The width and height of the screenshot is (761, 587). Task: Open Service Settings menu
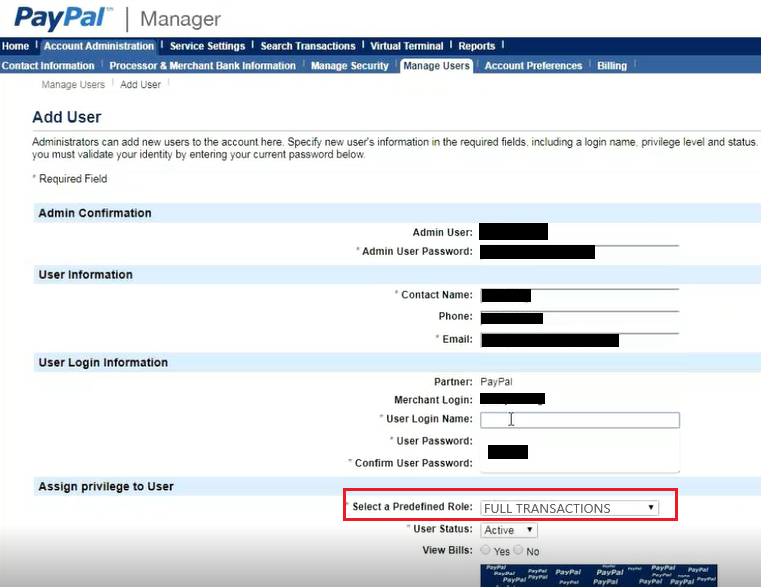pos(207,46)
